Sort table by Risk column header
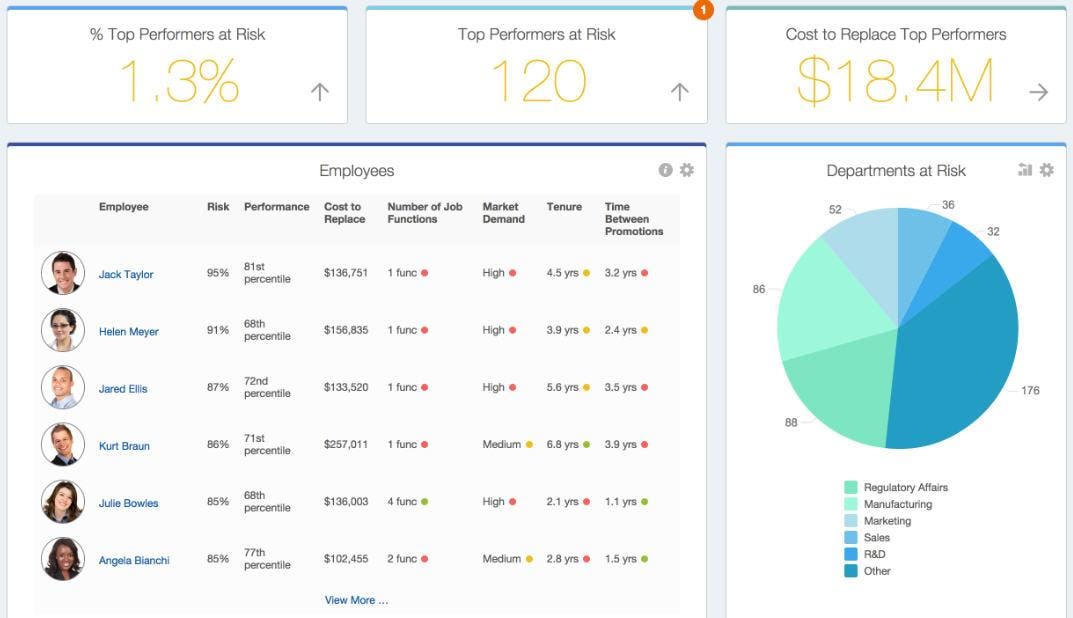 tap(218, 207)
